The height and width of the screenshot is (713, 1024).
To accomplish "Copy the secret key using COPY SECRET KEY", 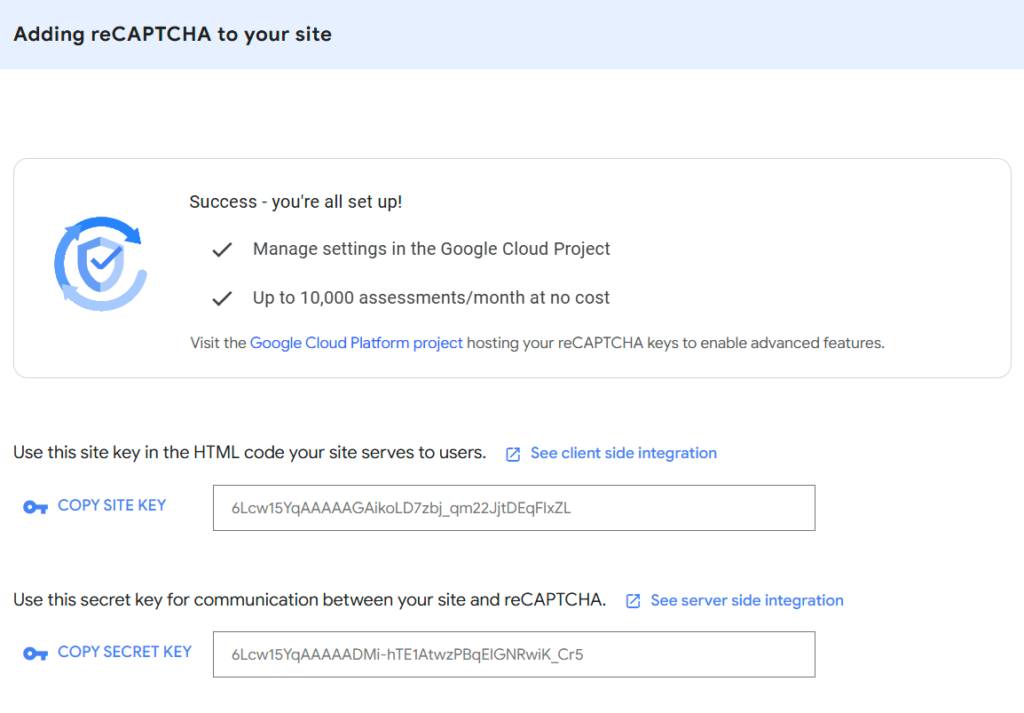I will coord(125,652).
